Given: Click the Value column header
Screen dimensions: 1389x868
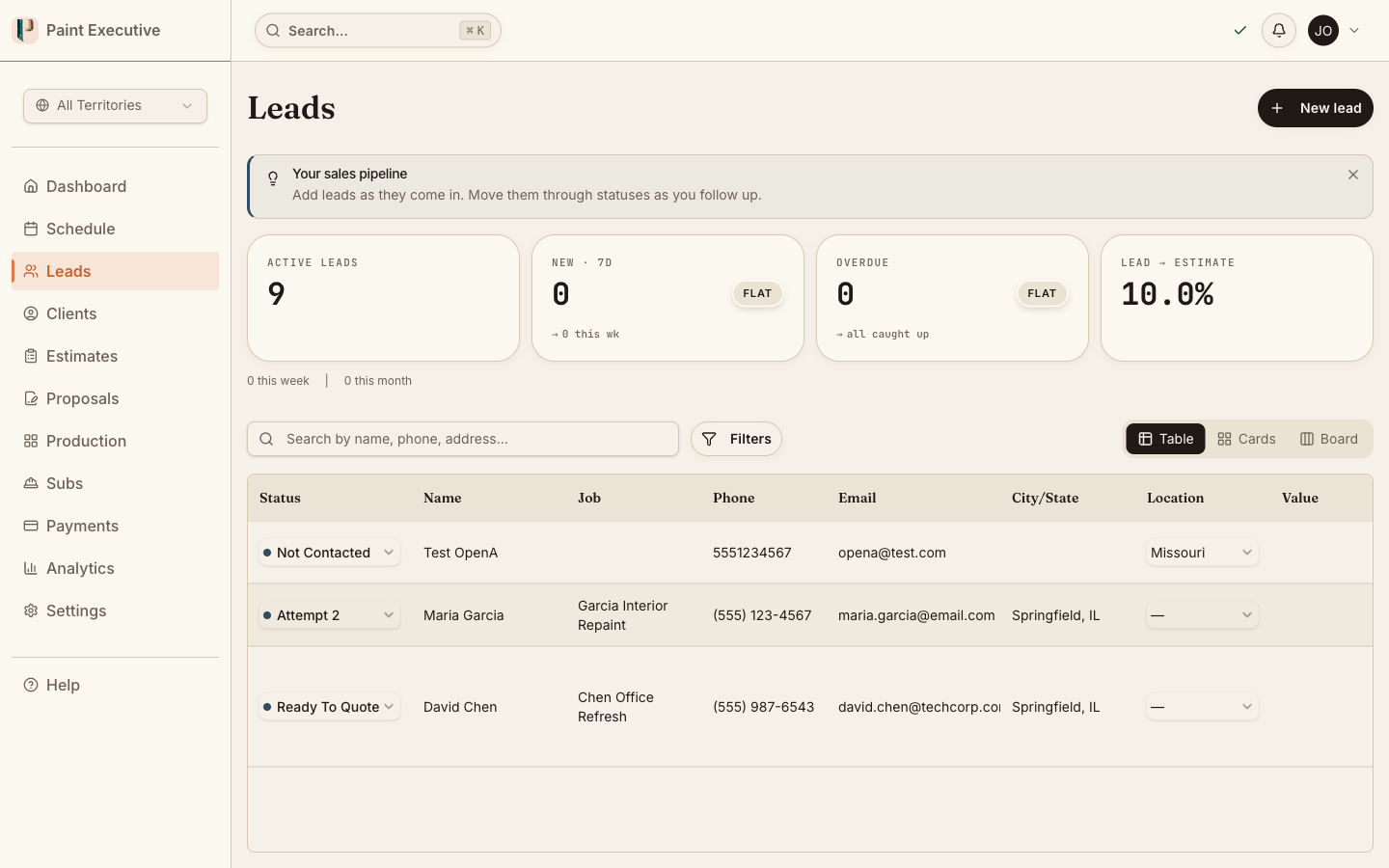Looking at the screenshot, I should [1300, 499].
